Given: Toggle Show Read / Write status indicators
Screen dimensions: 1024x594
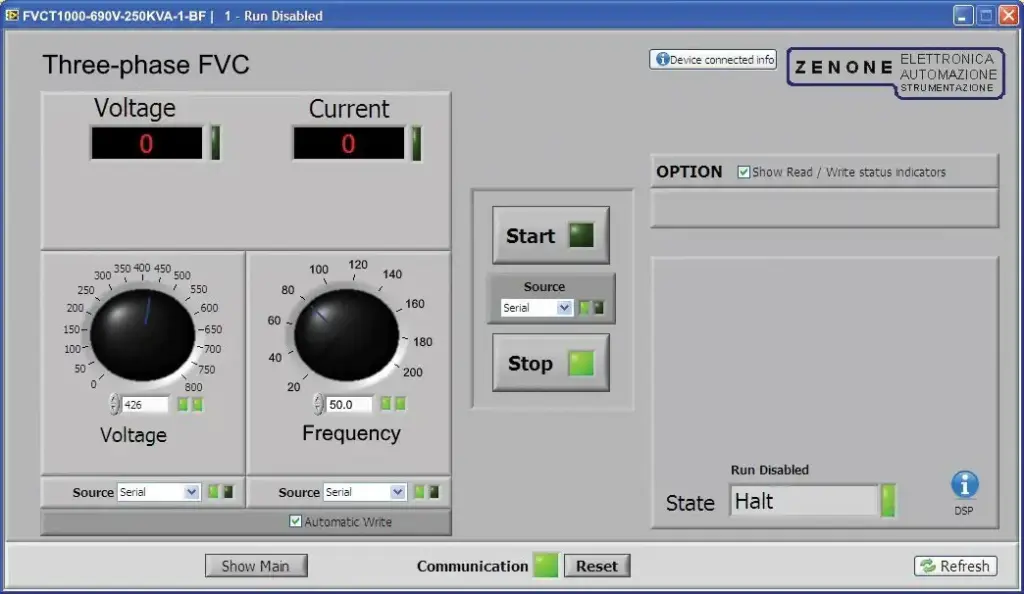Looking at the screenshot, I should tap(743, 172).
